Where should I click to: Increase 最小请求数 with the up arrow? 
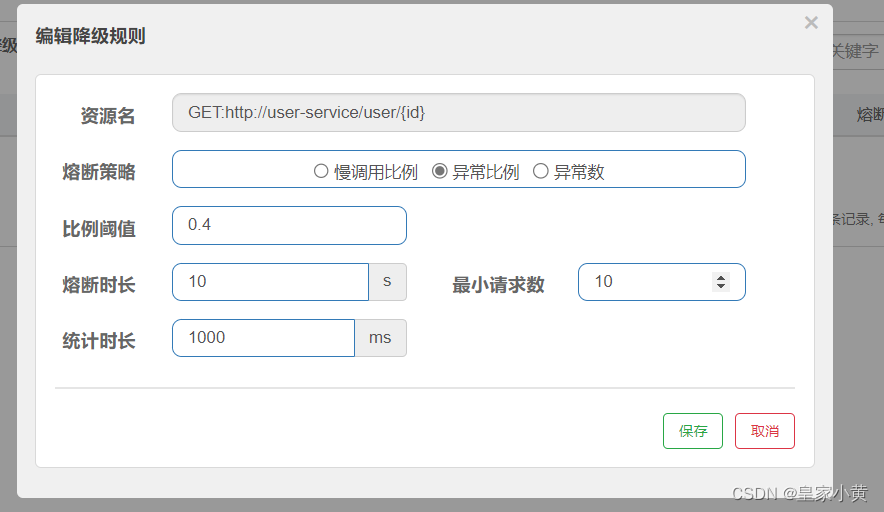pos(721,277)
